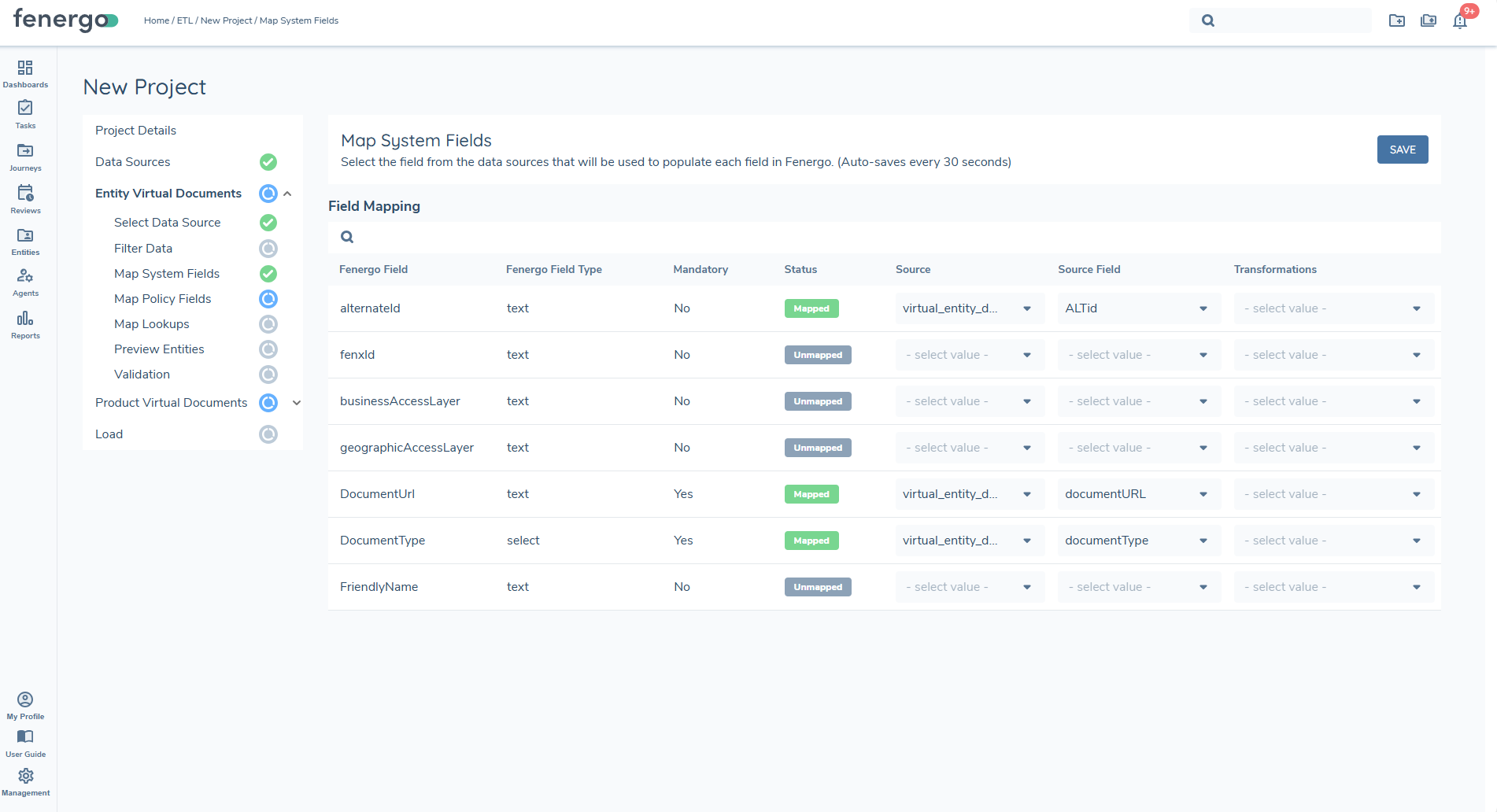
Task: Click ETL in the breadcrumb
Action: pos(184,20)
